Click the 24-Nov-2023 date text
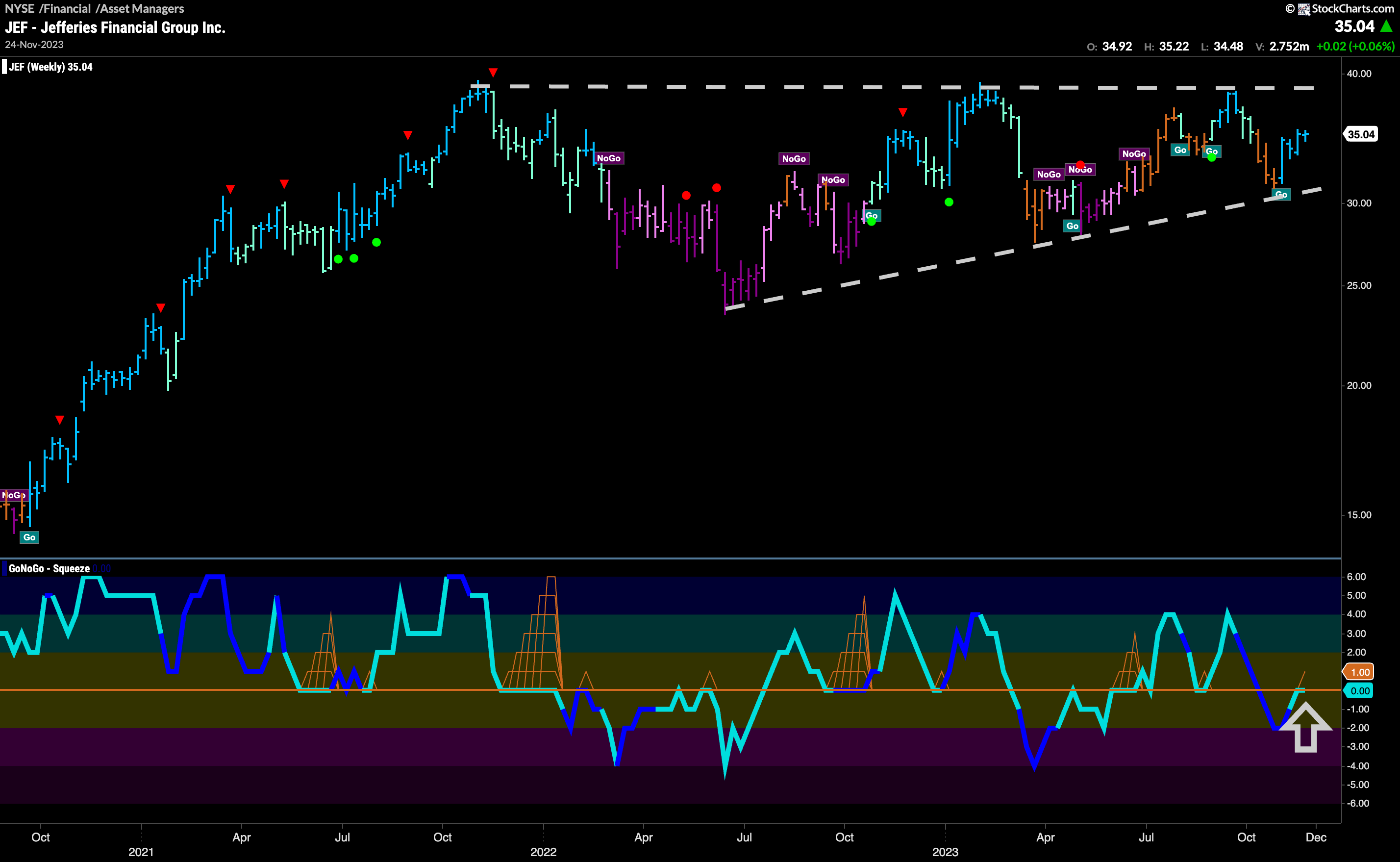 click(x=34, y=45)
